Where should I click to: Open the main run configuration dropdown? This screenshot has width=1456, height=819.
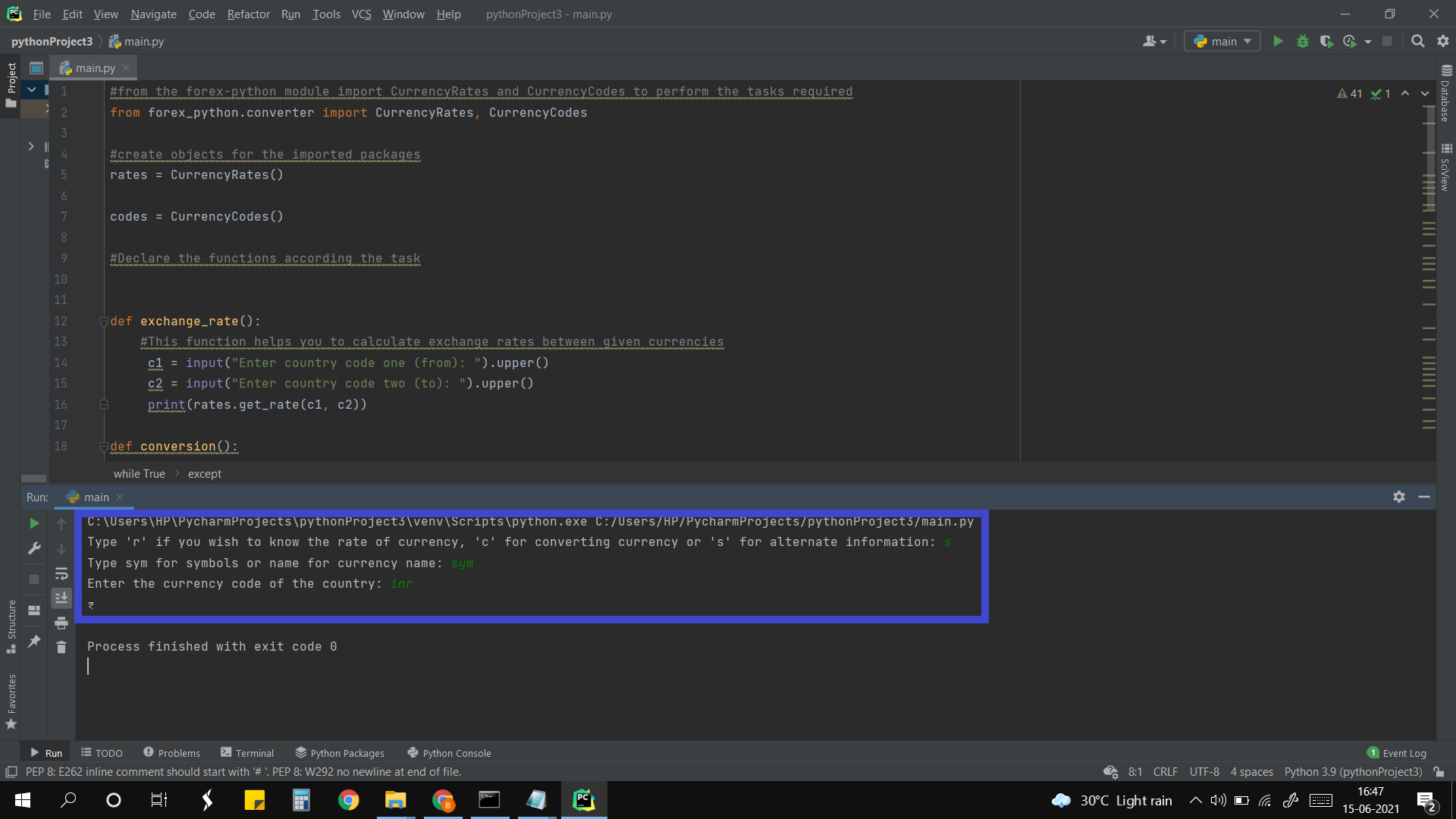(x=1222, y=41)
